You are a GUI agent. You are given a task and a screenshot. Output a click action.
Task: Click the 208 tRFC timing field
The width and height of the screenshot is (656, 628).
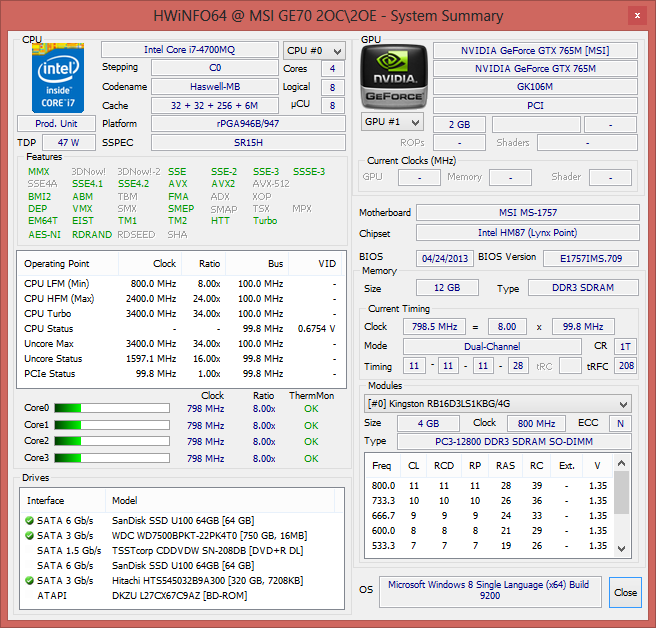click(x=626, y=366)
